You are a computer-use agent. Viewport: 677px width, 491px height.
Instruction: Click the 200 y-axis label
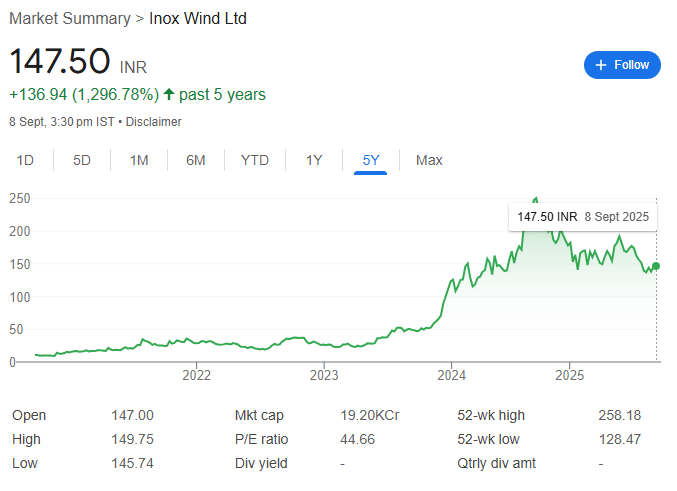pos(20,231)
